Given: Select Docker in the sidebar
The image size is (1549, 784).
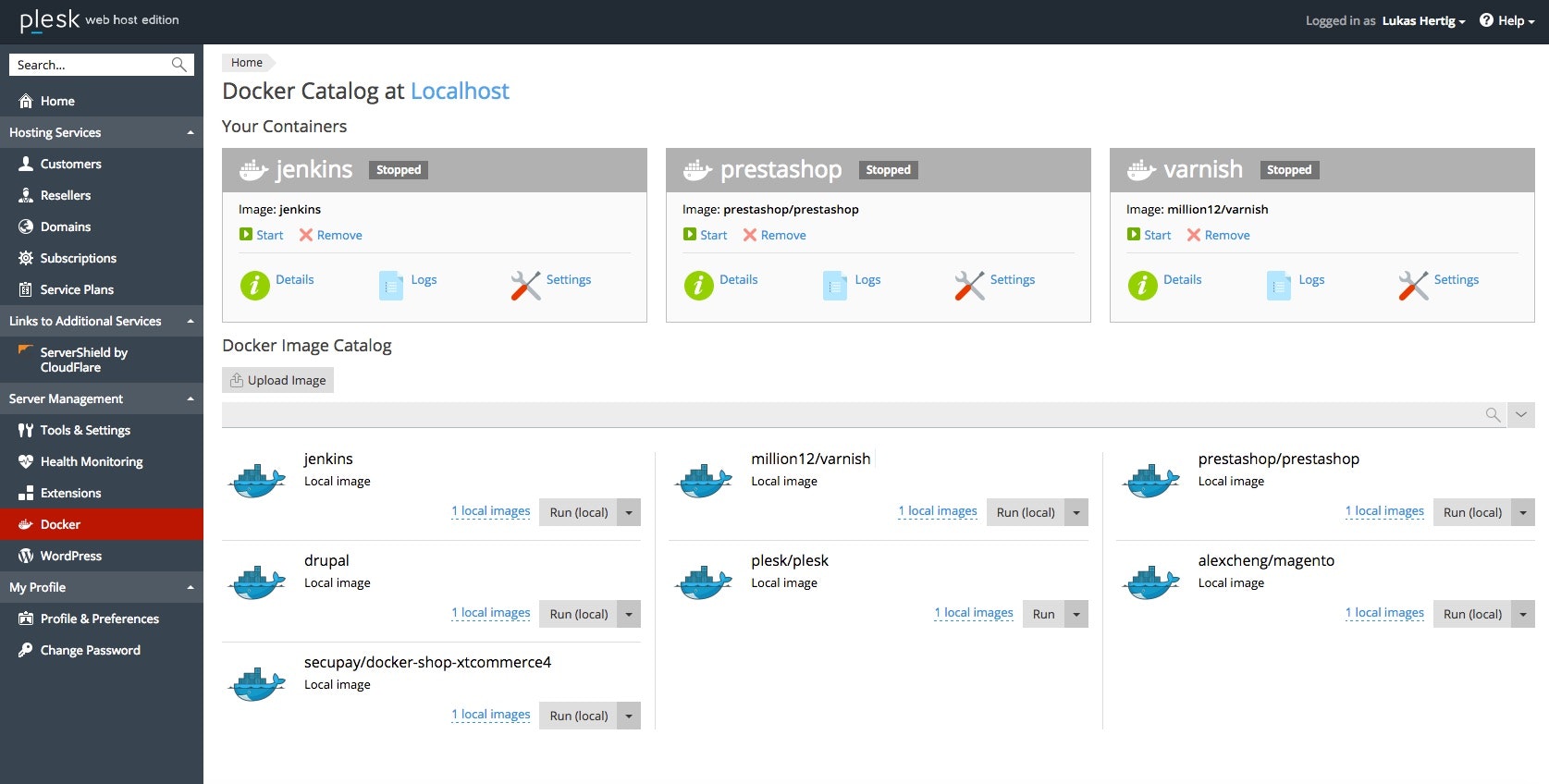Looking at the screenshot, I should pyautogui.click(x=102, y=524).
